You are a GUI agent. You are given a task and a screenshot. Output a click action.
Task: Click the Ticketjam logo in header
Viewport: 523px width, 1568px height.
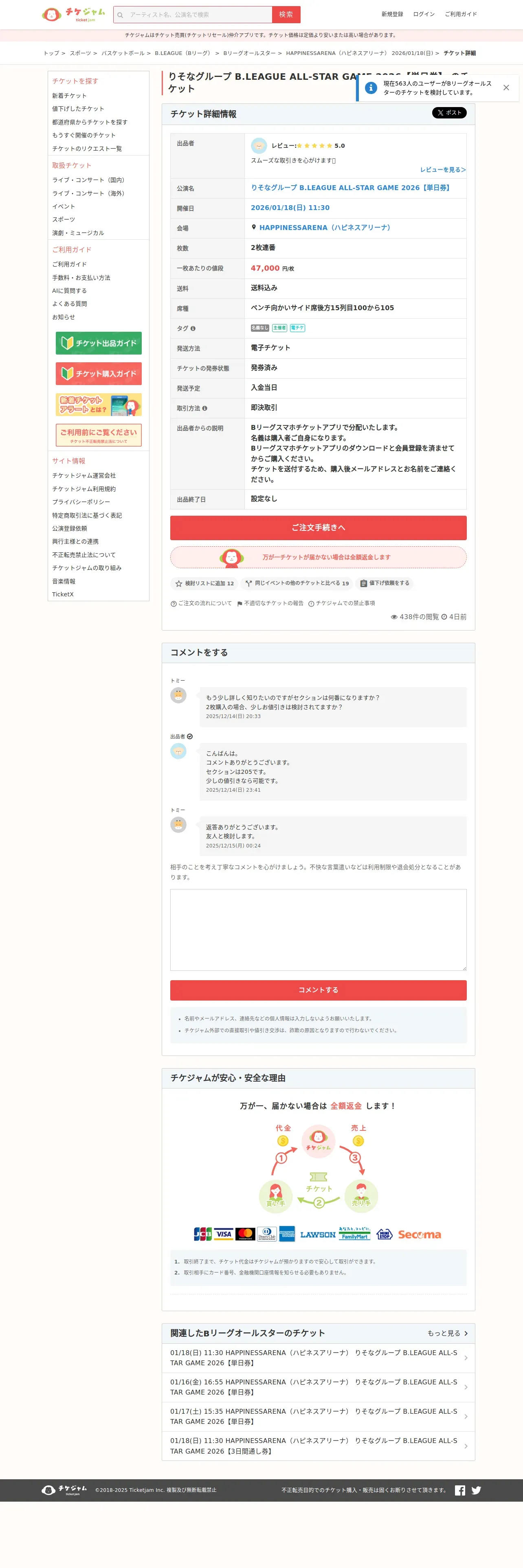tap(74, 14)
